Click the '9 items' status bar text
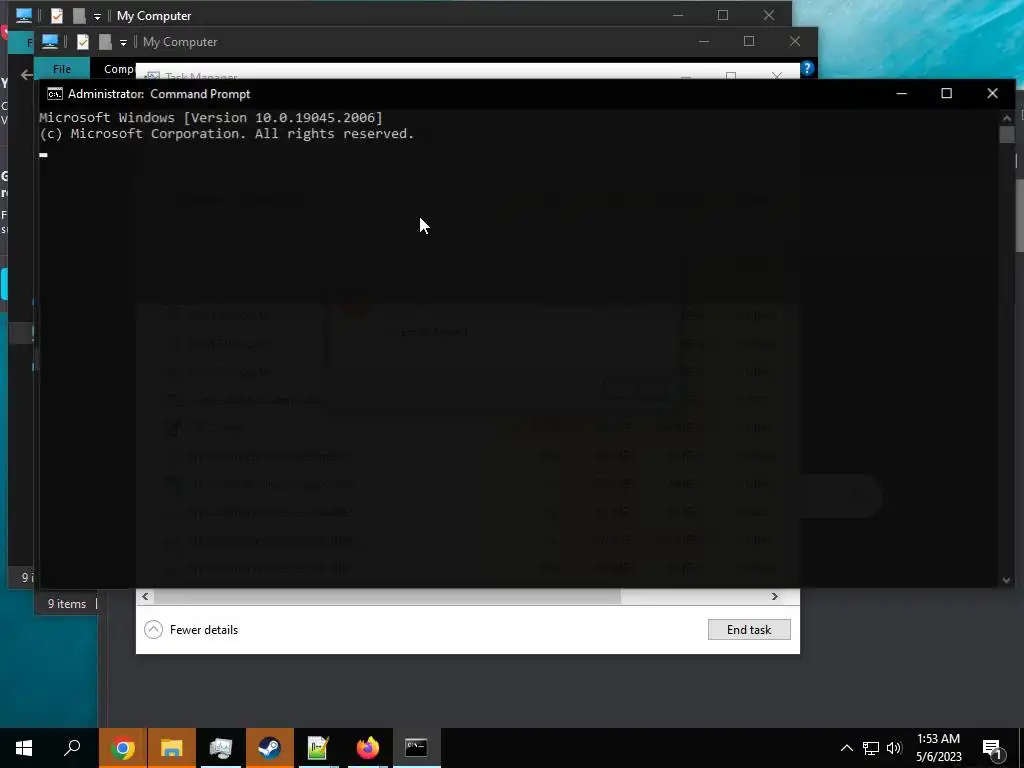Screen dimensions: 1024x768 point(67,604)
